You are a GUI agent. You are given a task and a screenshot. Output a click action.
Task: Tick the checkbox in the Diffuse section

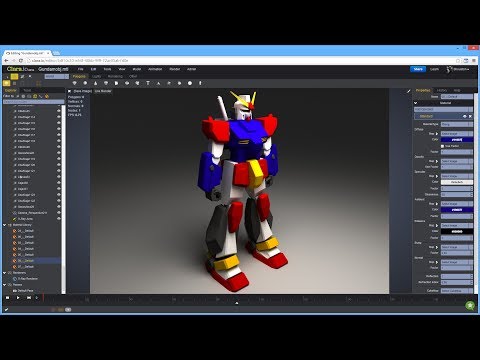(443, 146)
